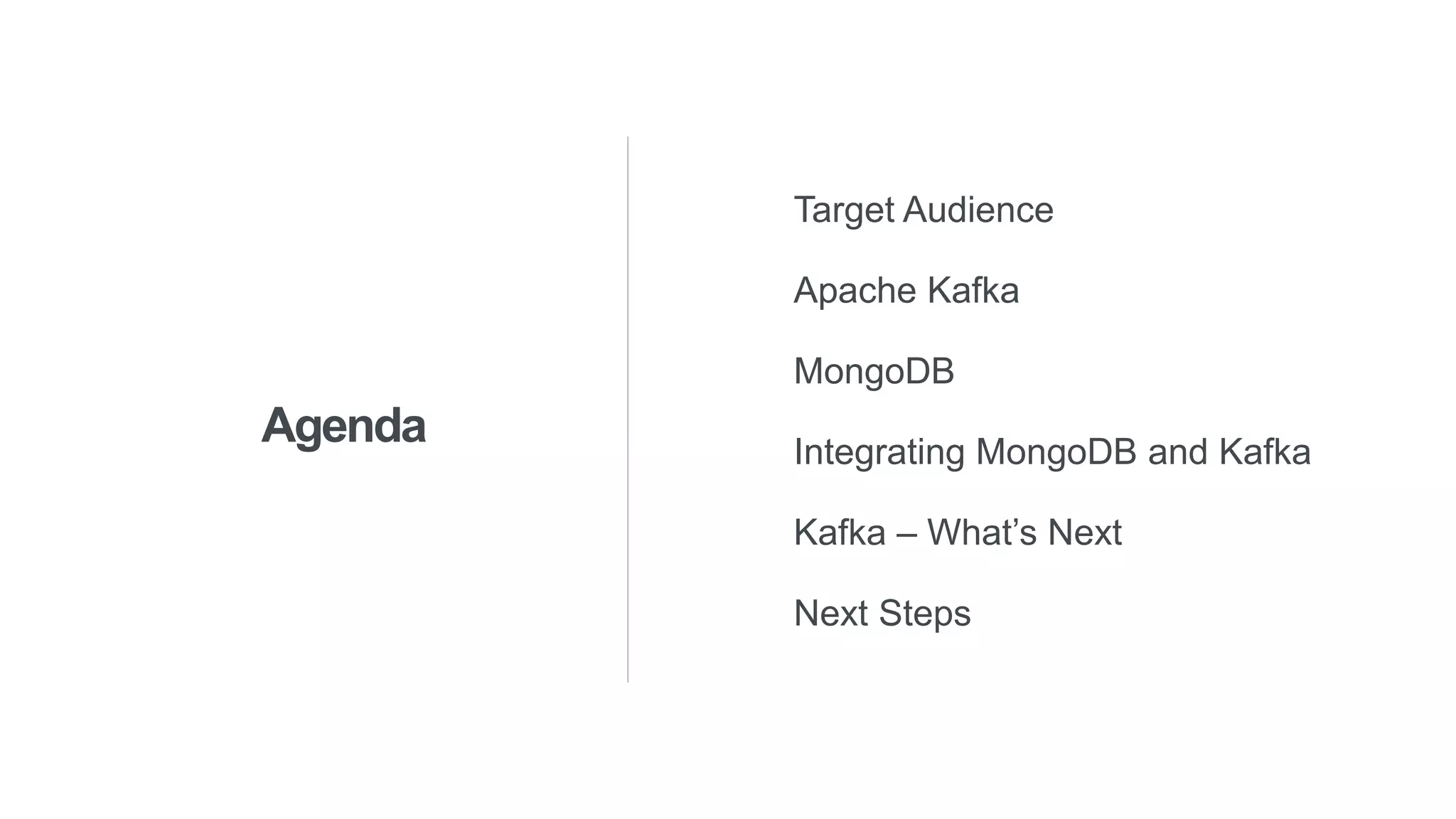Click the word Target in first item
This screenshot has width=1456, height=819.
point(844,210)
